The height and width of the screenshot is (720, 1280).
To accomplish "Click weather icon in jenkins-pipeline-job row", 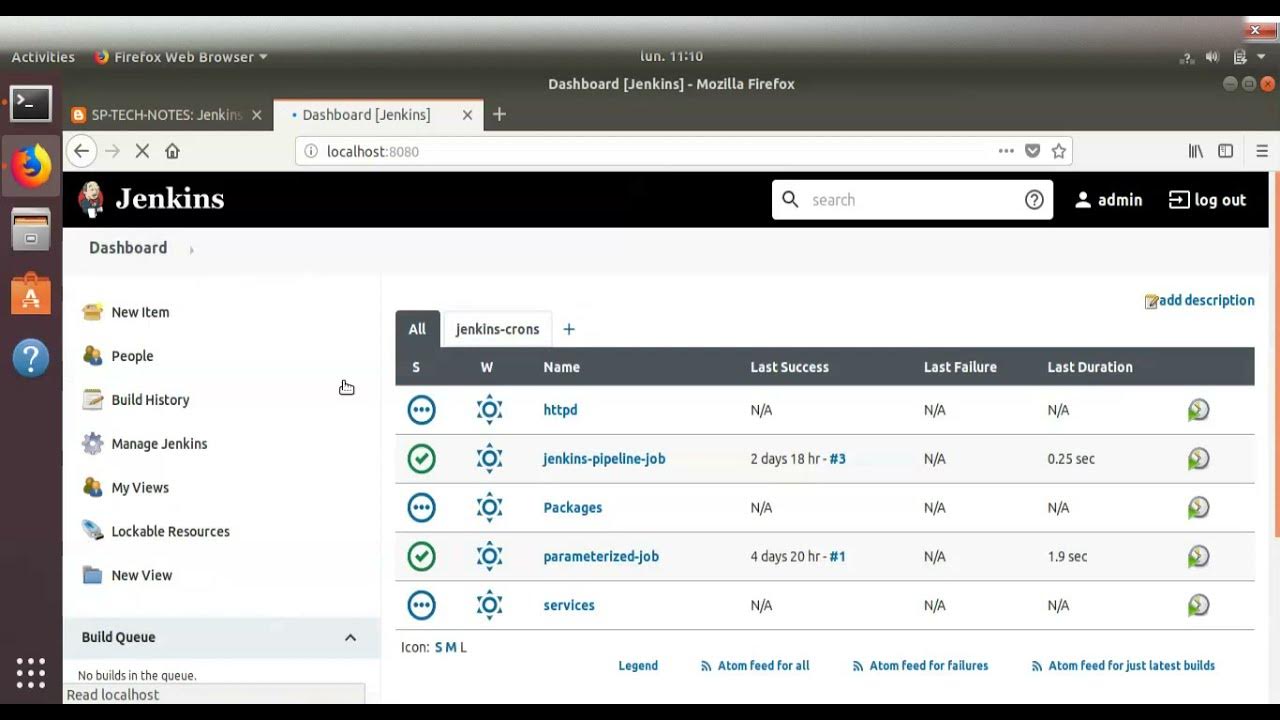I will (x=489, y=459).
